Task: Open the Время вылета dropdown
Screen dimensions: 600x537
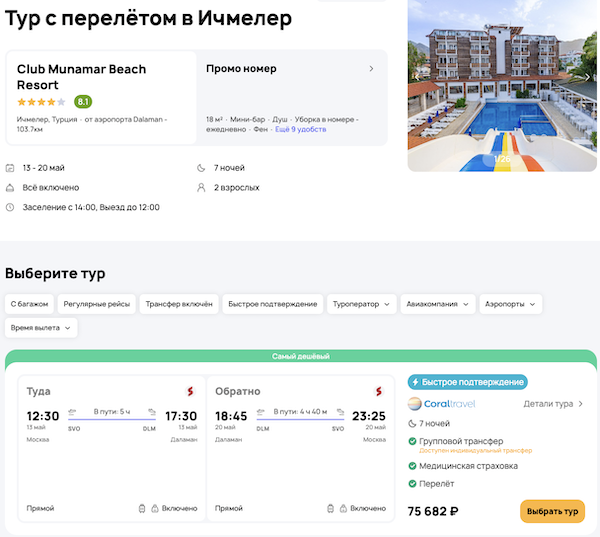Action: (41, 327)
